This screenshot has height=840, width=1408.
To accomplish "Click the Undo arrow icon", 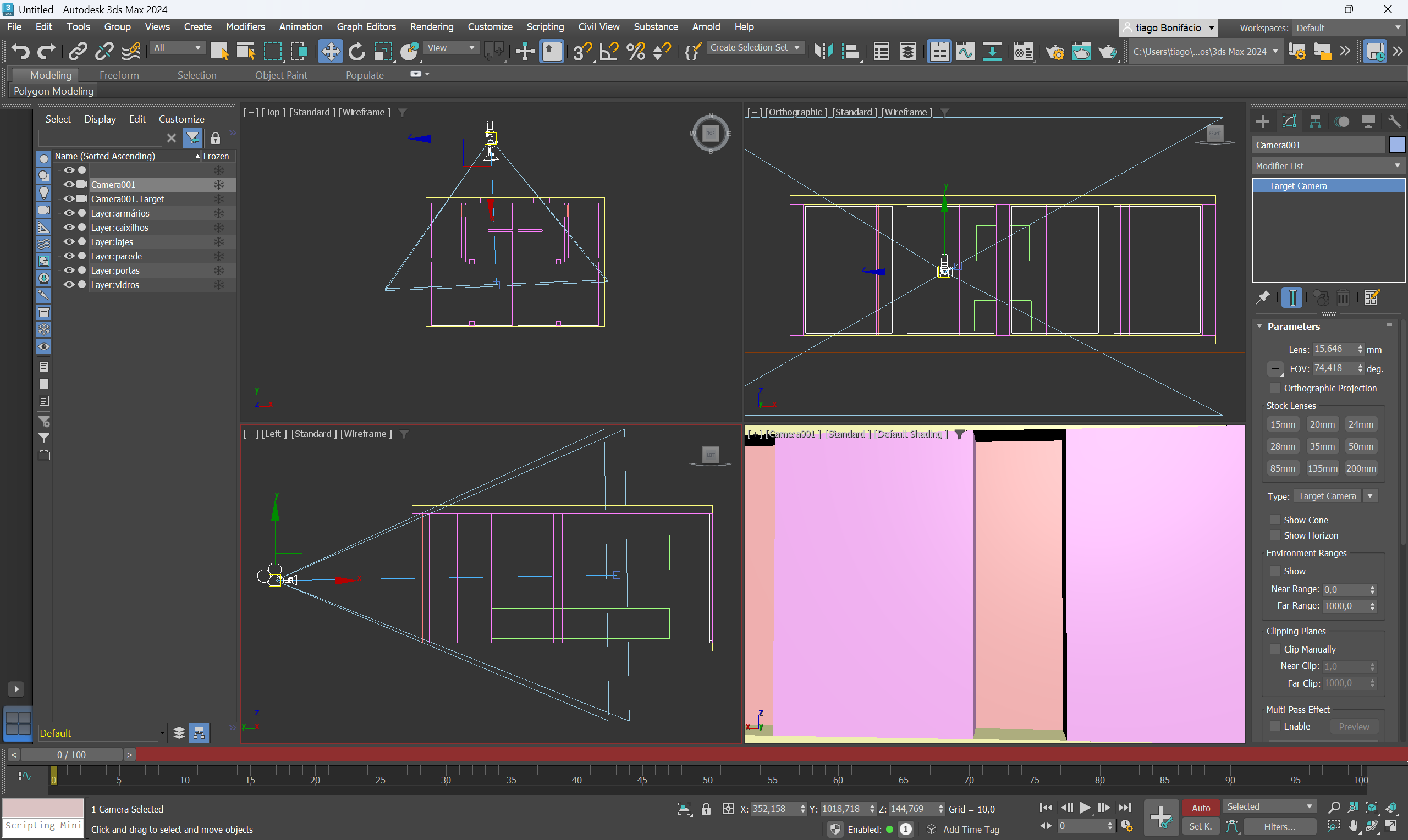I will [x=20, y=52].
